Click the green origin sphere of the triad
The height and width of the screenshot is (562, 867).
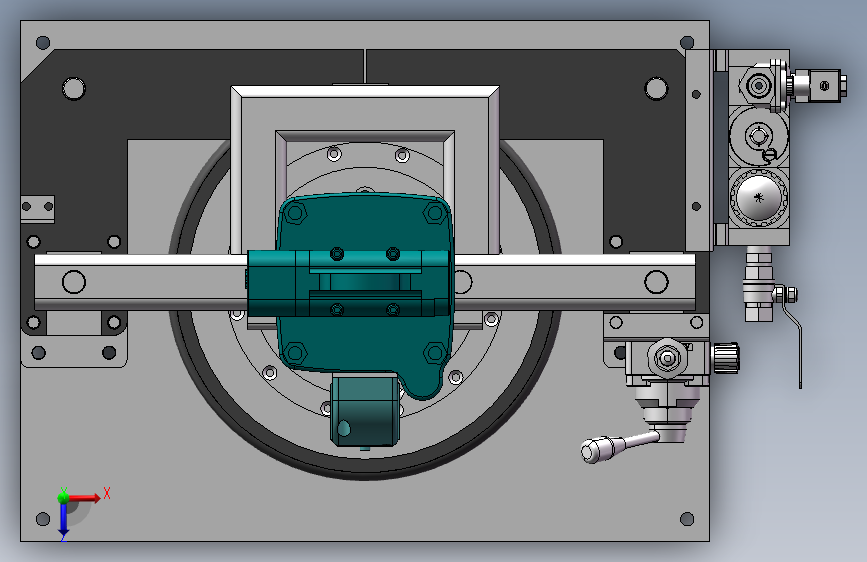(x=64, y=498)
